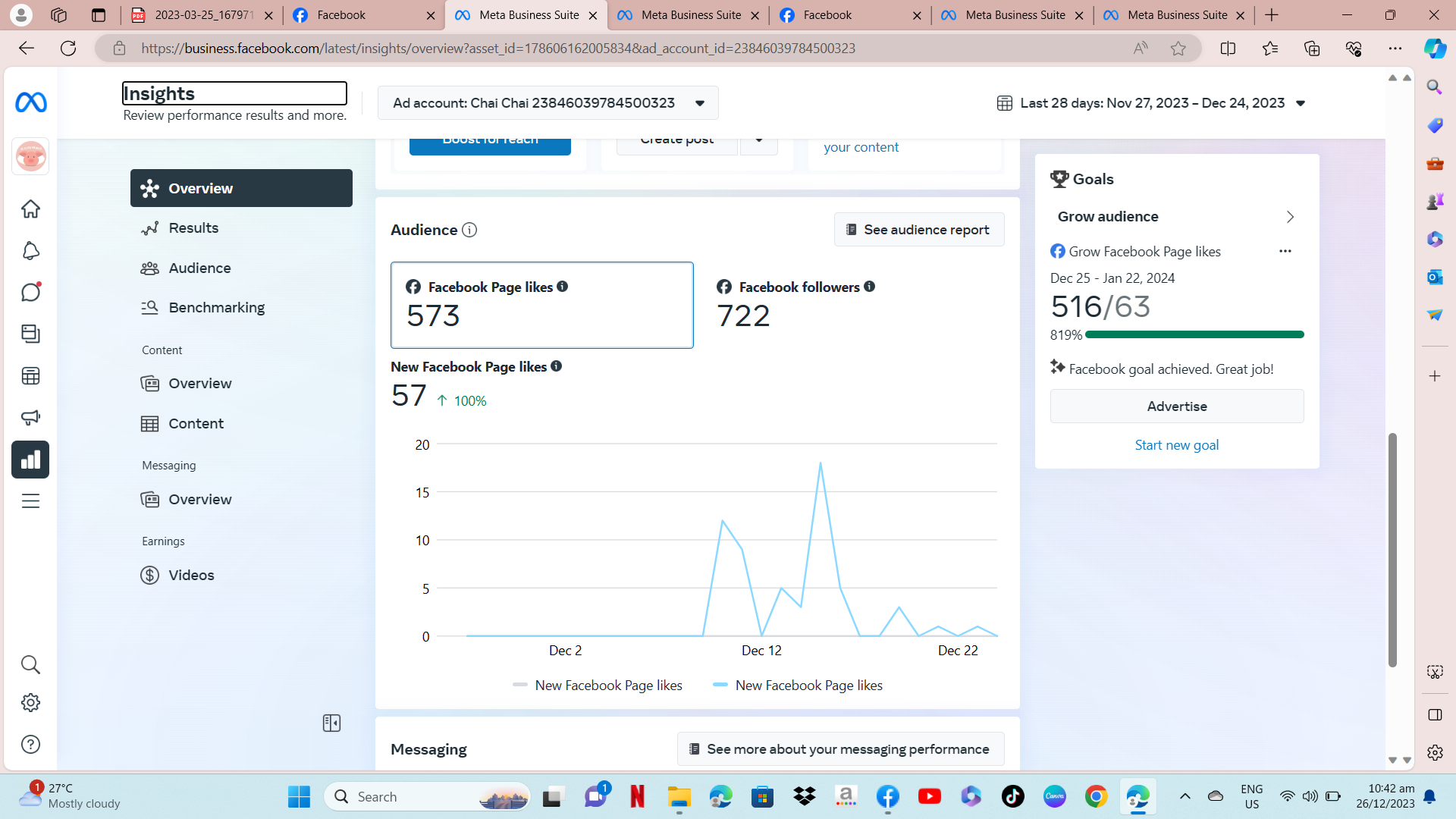Expand the Grow audience chevron
The height and width of the screenshot is (819, 1456).
[x=1290, y=217]
